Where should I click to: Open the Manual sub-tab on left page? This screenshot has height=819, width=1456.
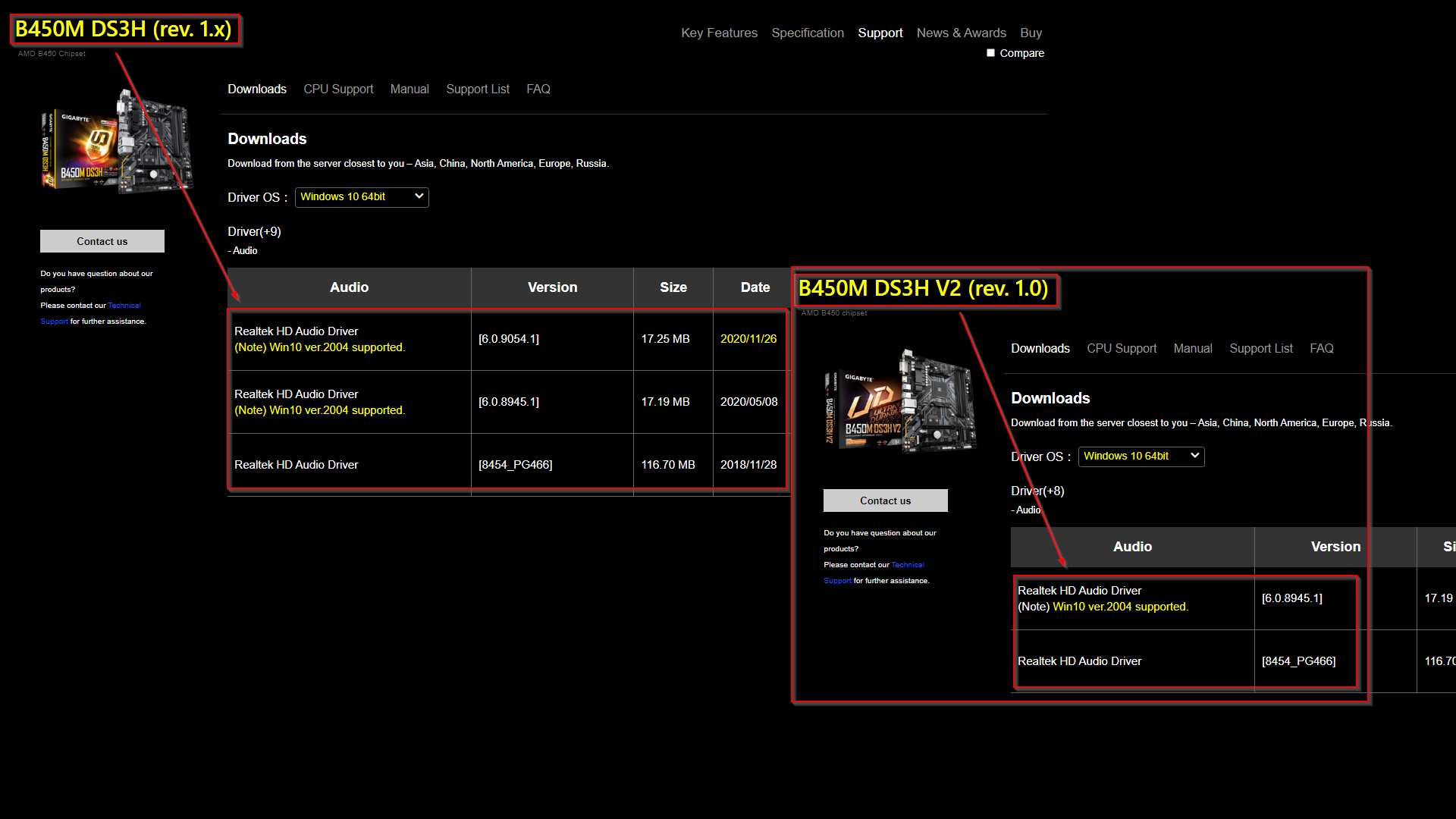409,89
